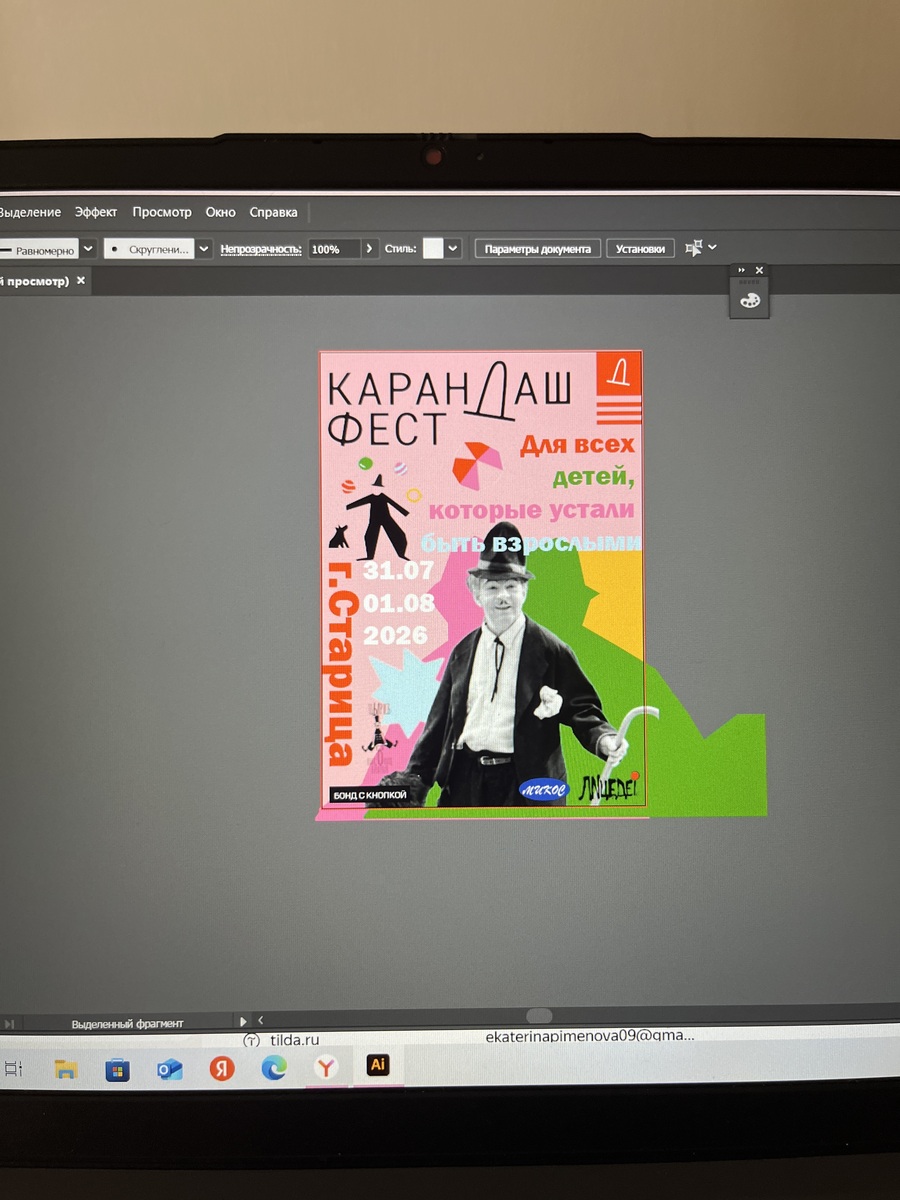Open the color palette panel icon
The height and width of the screenshot is (1200, 900).
click(748, 300)
